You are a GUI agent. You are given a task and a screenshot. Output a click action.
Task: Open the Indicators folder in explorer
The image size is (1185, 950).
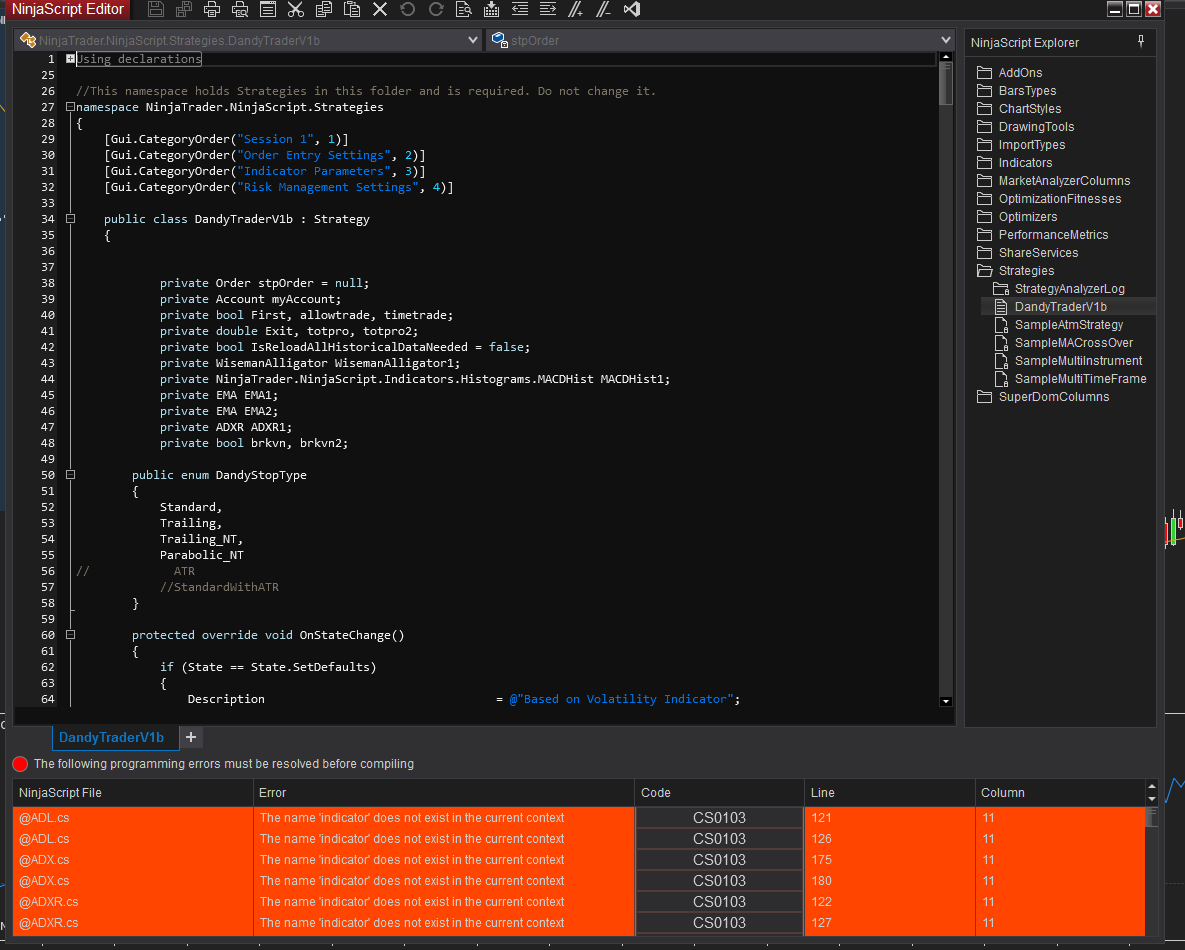1025,163
